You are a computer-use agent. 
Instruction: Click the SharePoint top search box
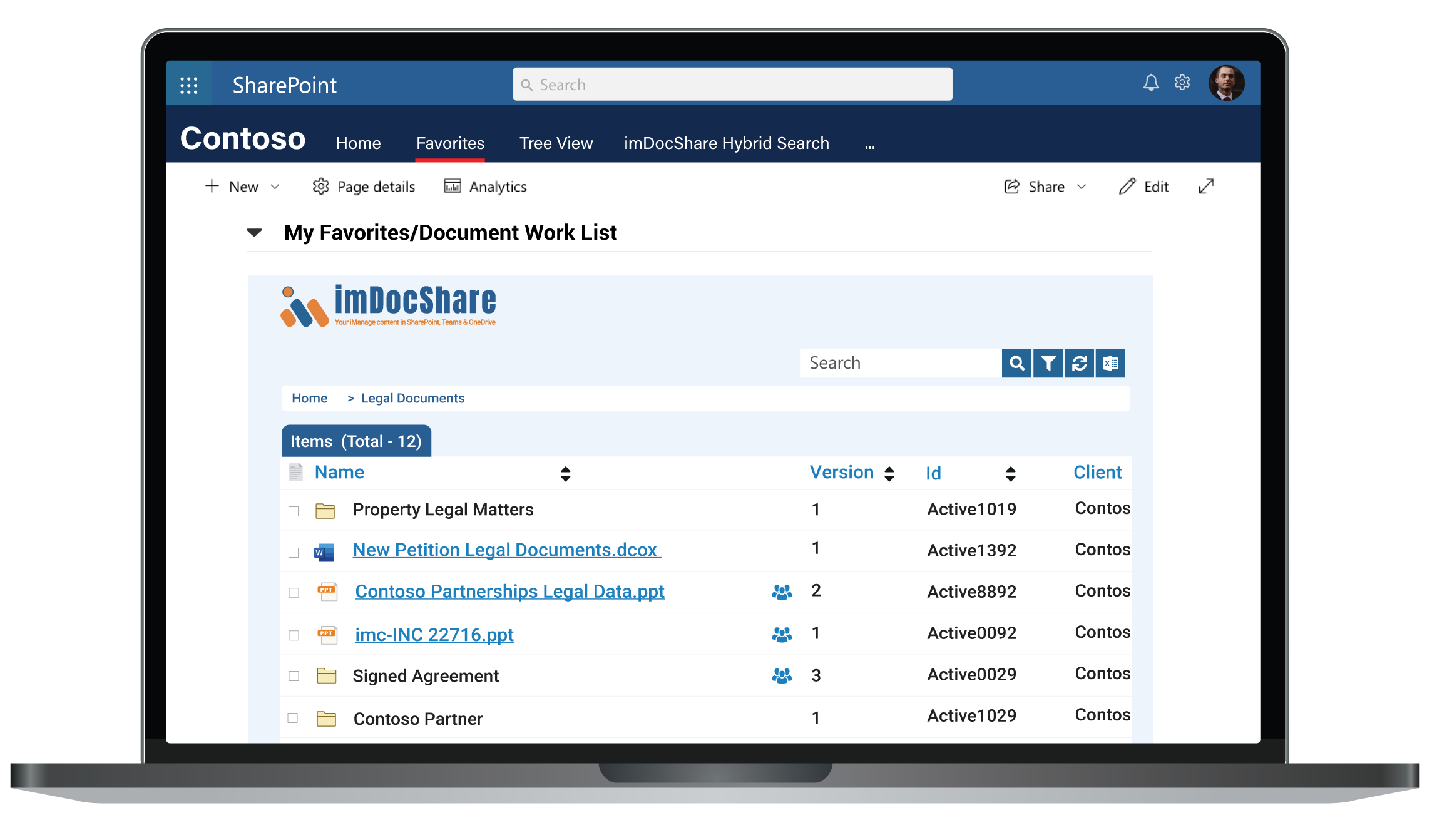732,85
